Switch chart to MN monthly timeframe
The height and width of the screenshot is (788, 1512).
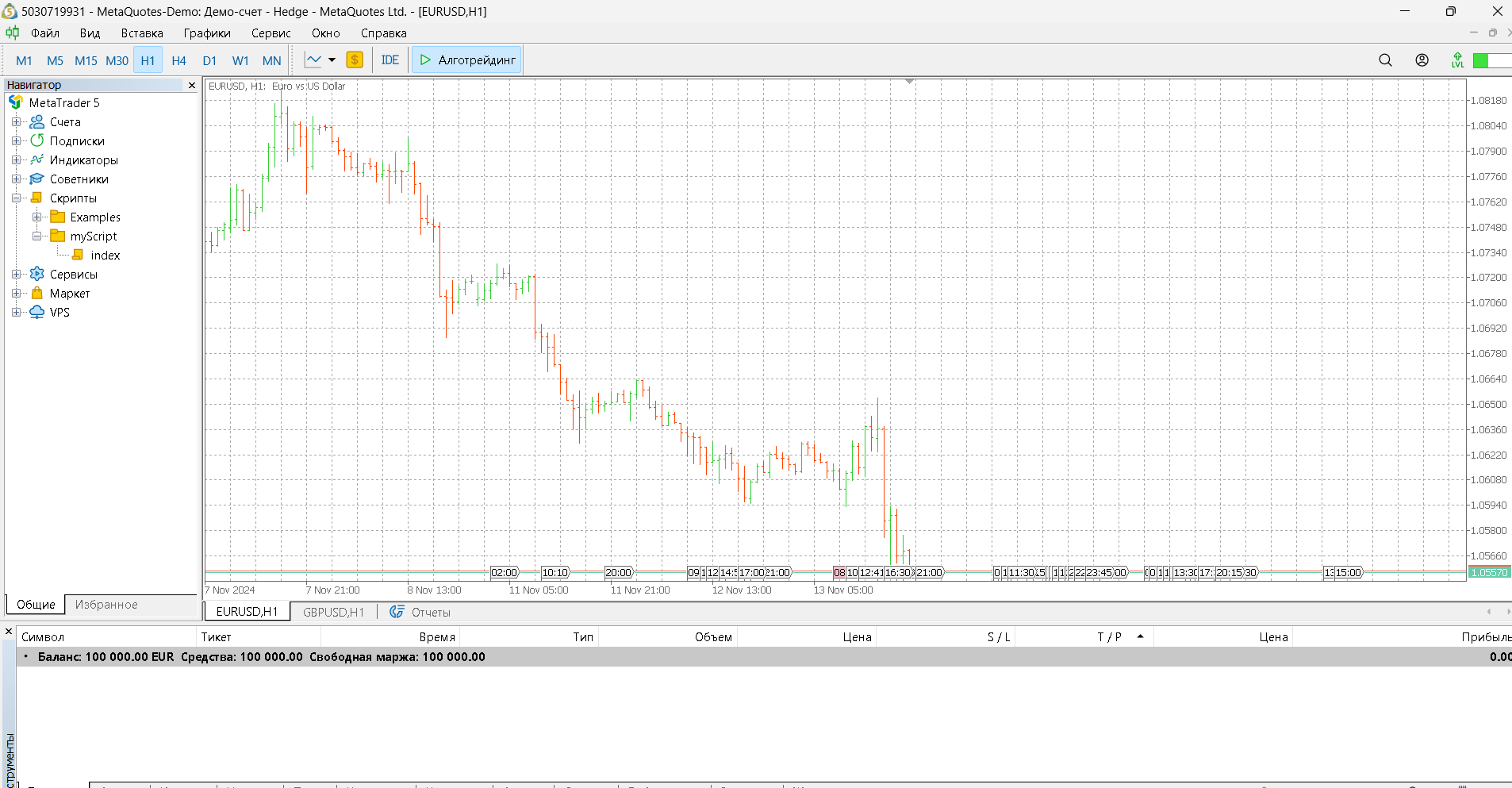(x=271, y=60)
